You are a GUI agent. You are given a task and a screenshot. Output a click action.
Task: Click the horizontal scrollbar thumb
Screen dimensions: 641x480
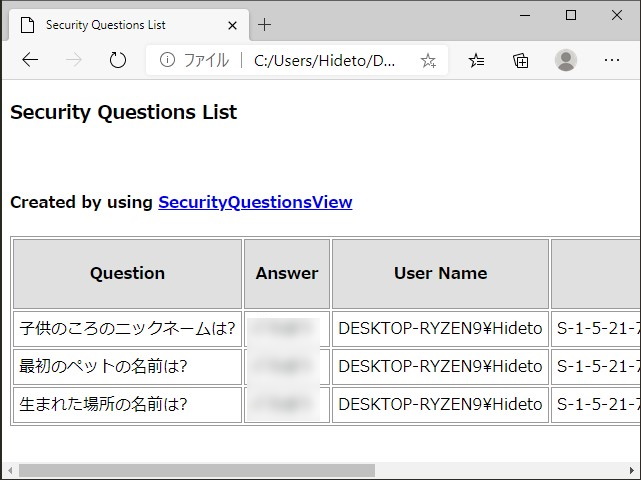pos(197,470)
